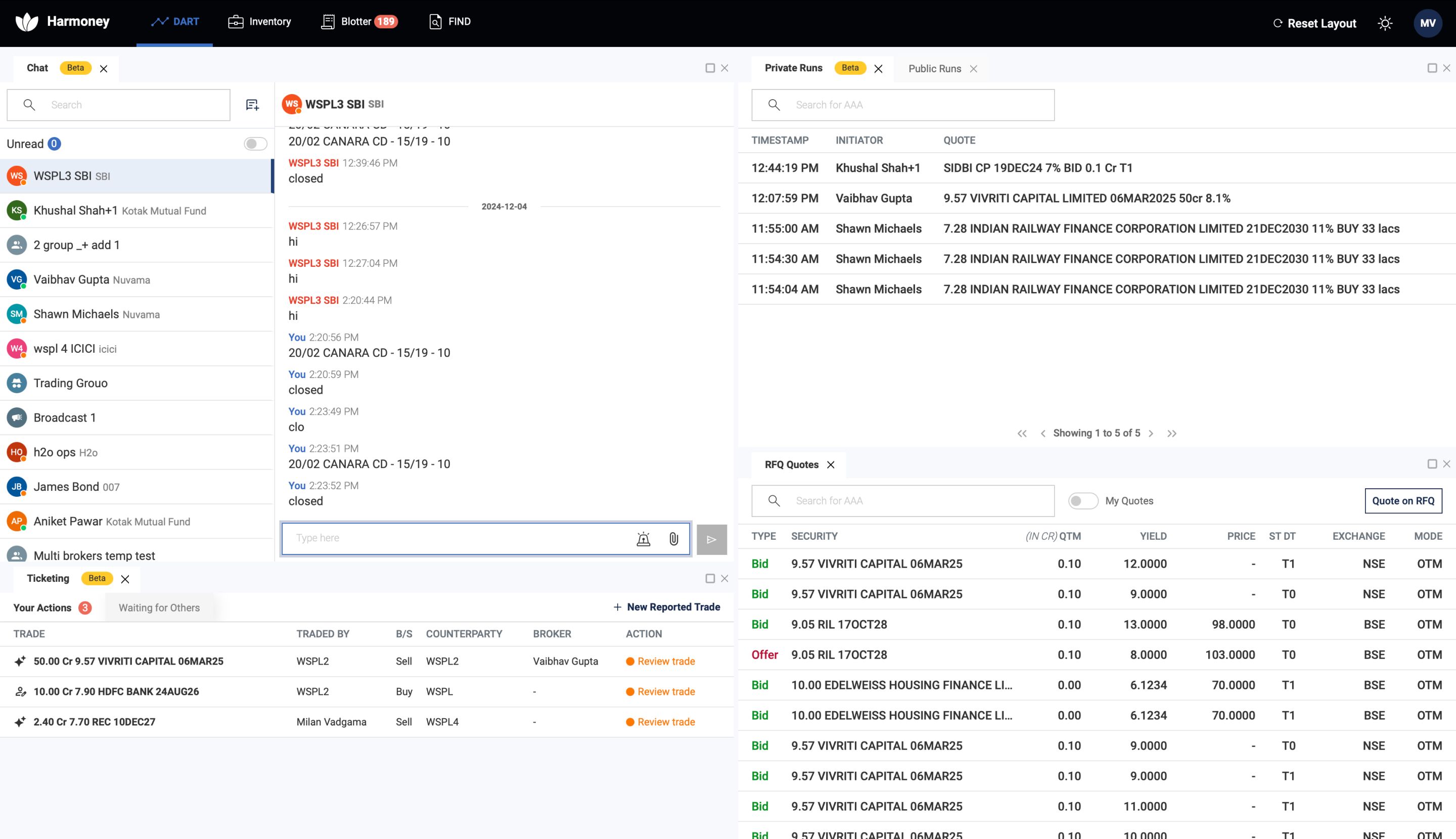The image size is (1456, 839).
Task: Click the Harmoney logo icon
Action: point(26,22)
